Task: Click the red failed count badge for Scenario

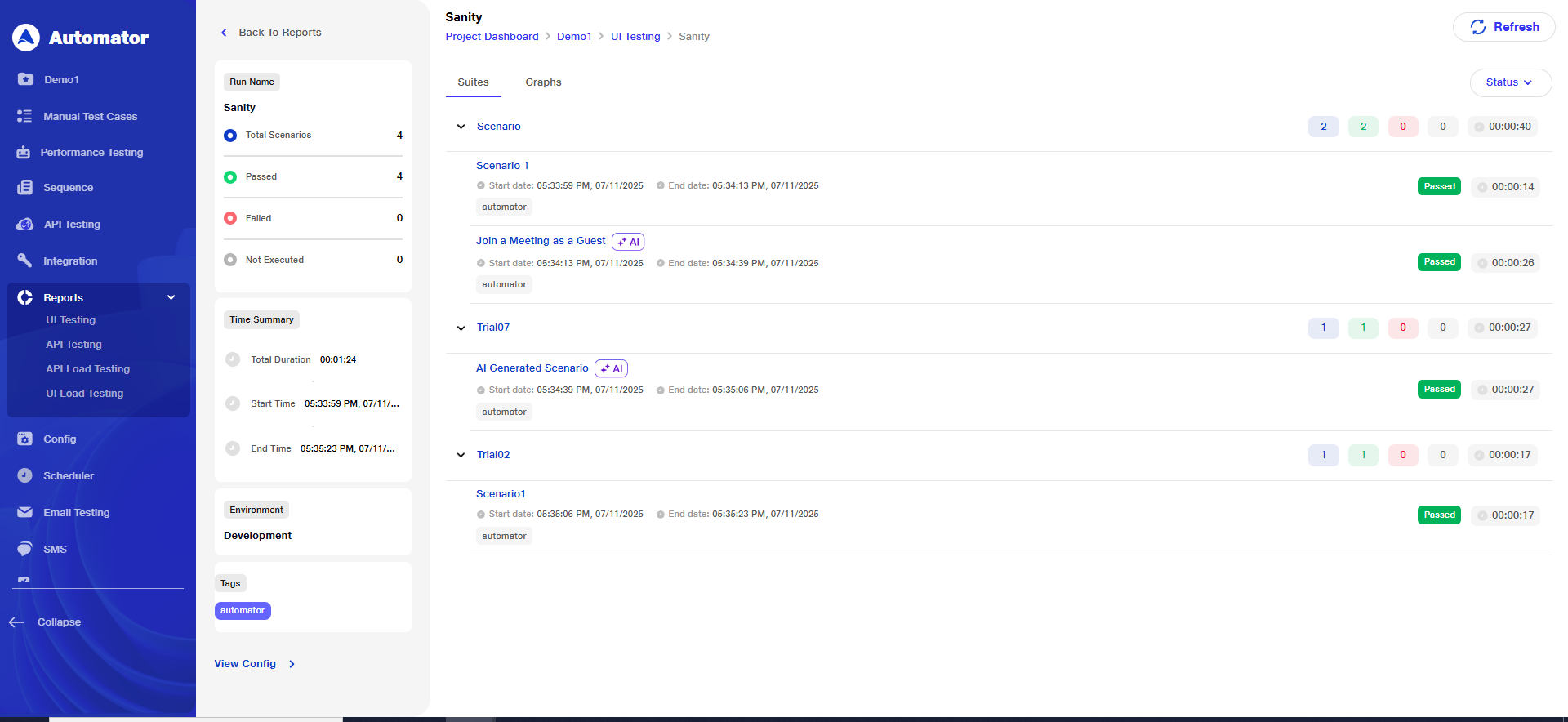Action: (1402, 127)
